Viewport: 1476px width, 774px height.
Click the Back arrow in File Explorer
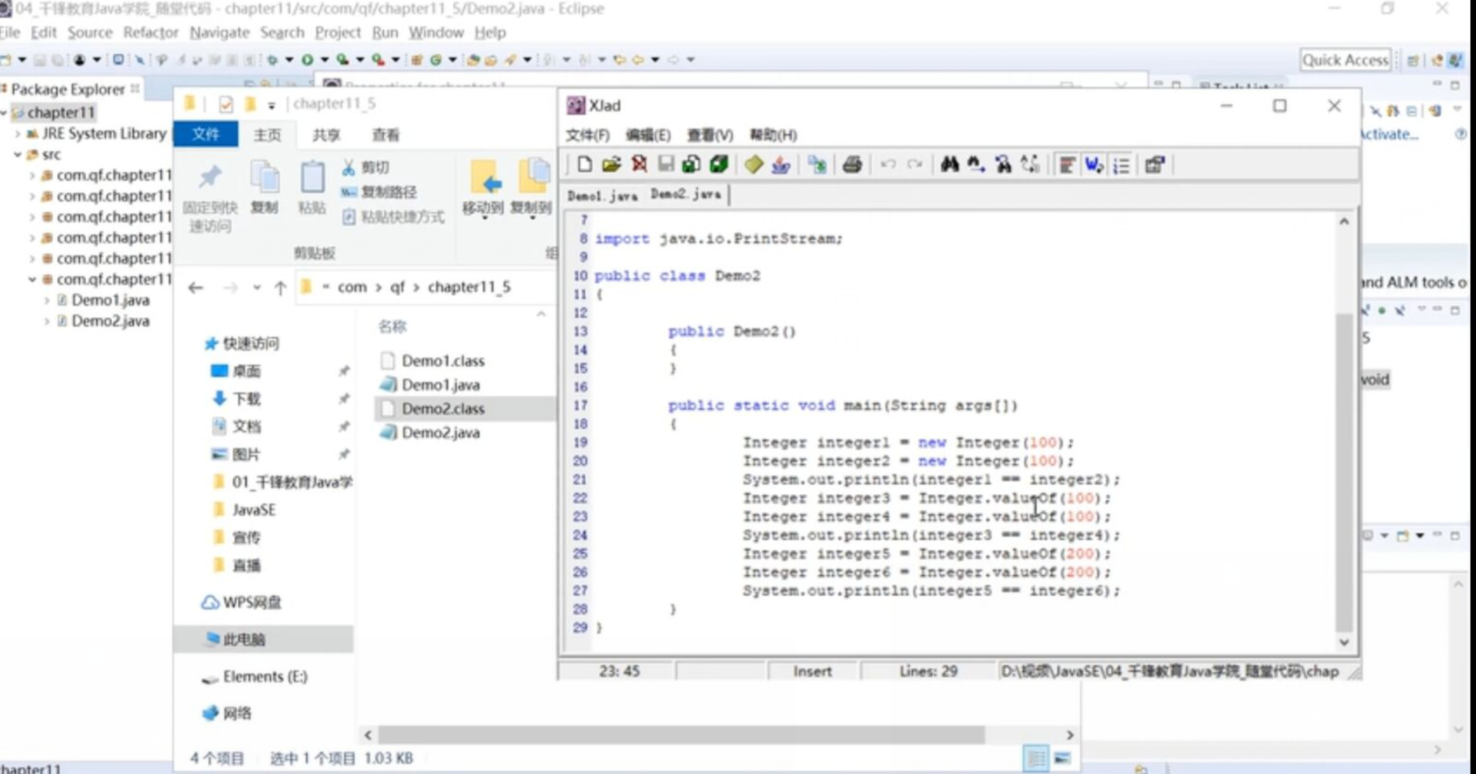pos(196,288)
